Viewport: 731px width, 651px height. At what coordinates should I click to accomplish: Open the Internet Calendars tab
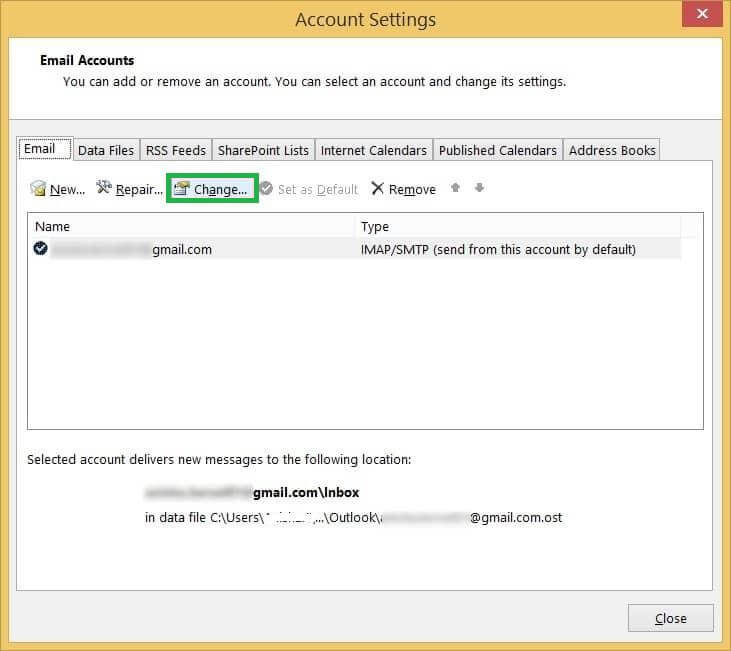coord(374,150)
